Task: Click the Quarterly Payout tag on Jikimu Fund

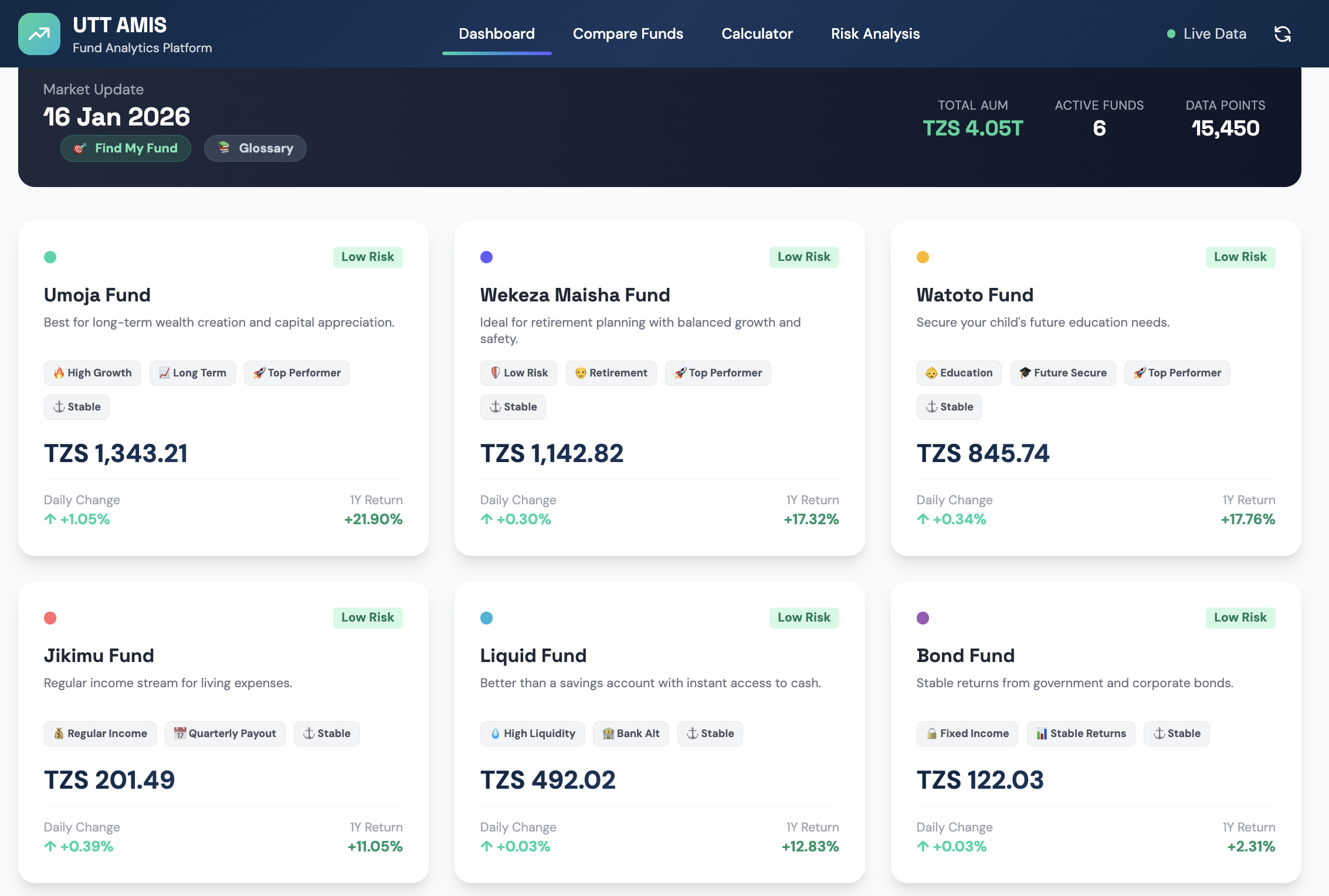Action: click(x=225, y=734)
